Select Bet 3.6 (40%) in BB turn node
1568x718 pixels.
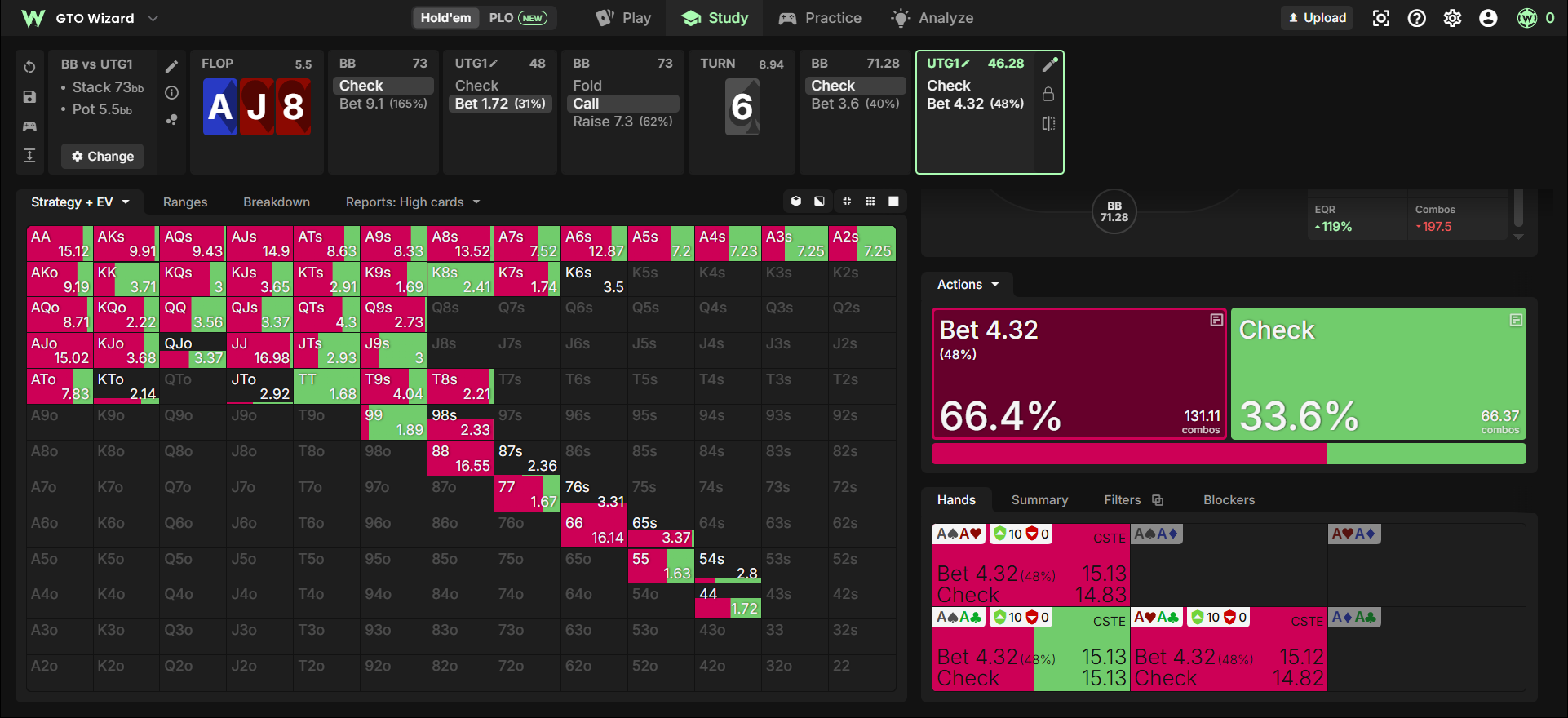855,104
